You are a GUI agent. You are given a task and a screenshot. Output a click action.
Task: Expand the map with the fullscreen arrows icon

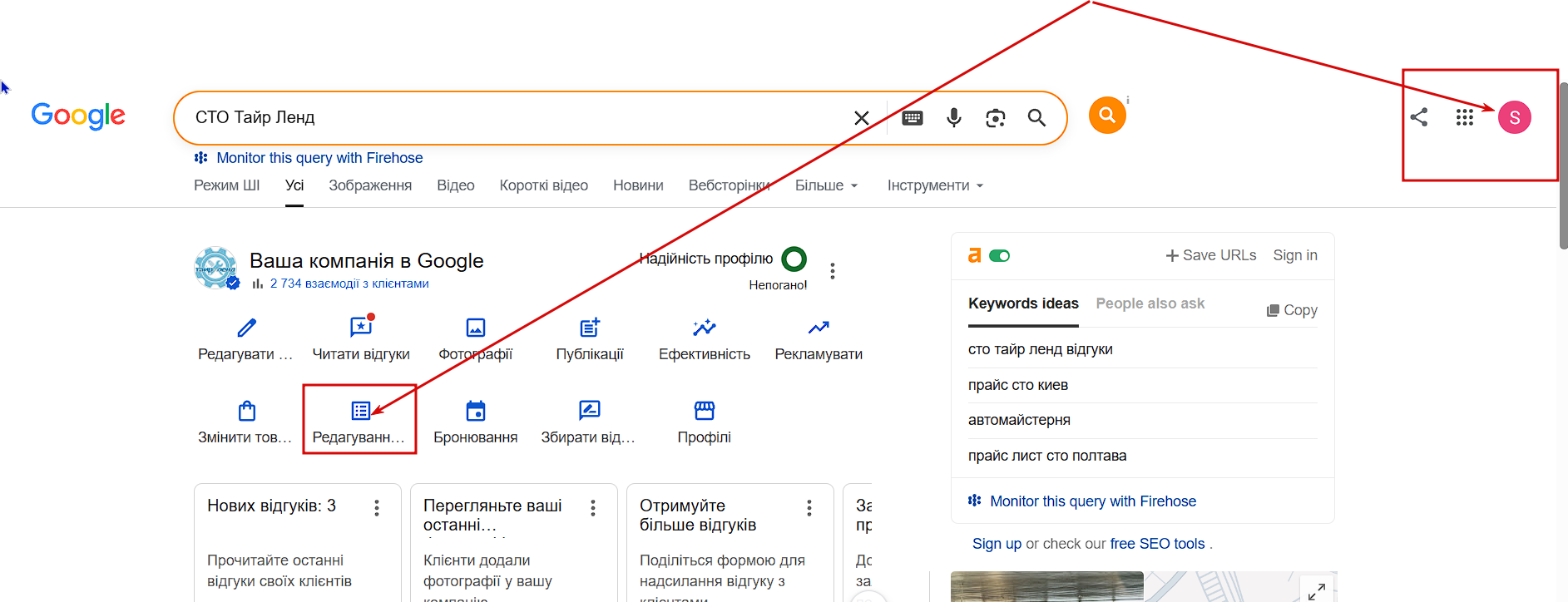(x=1317, y=591)
